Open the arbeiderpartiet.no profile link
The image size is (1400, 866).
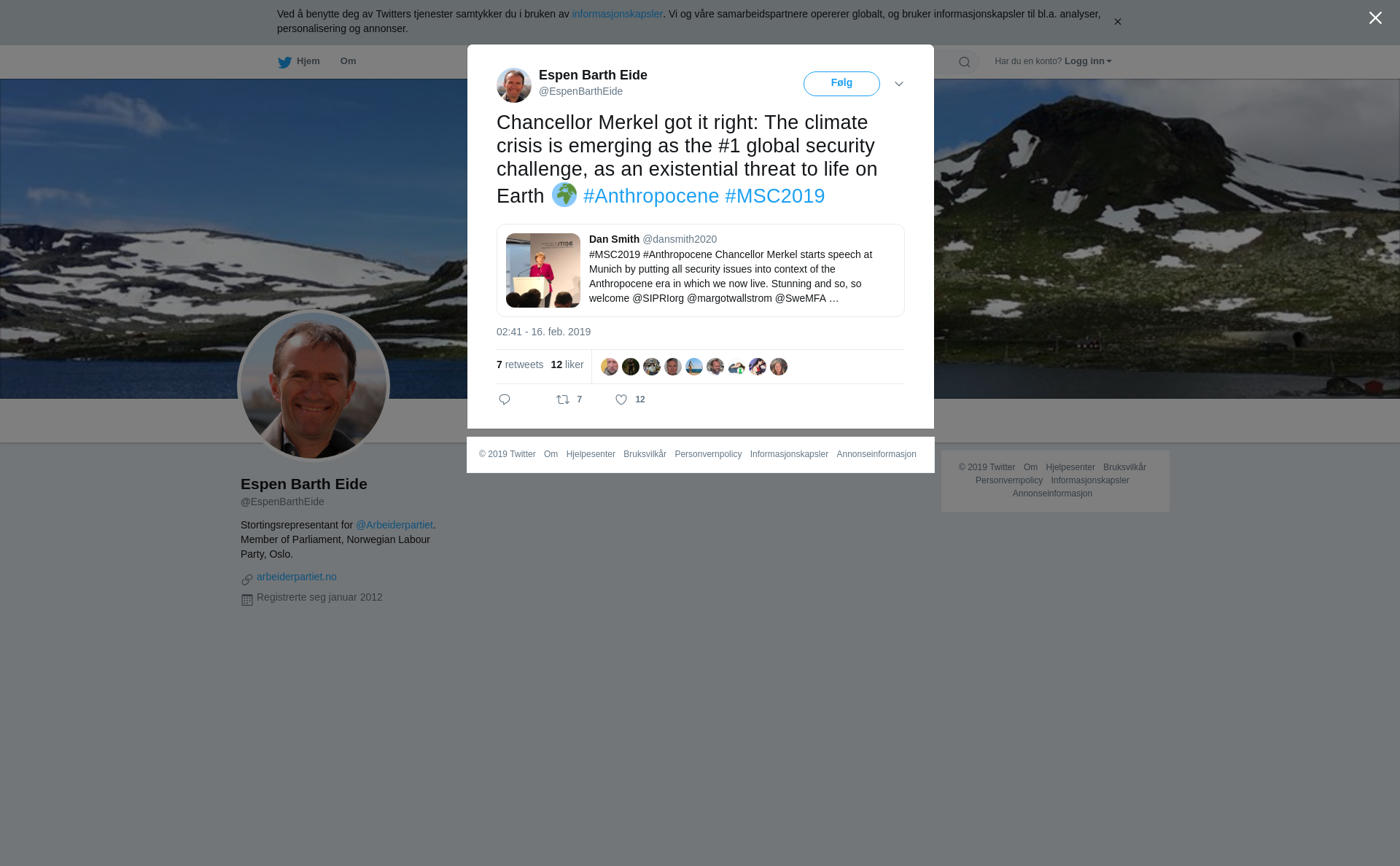click(297, 577)
